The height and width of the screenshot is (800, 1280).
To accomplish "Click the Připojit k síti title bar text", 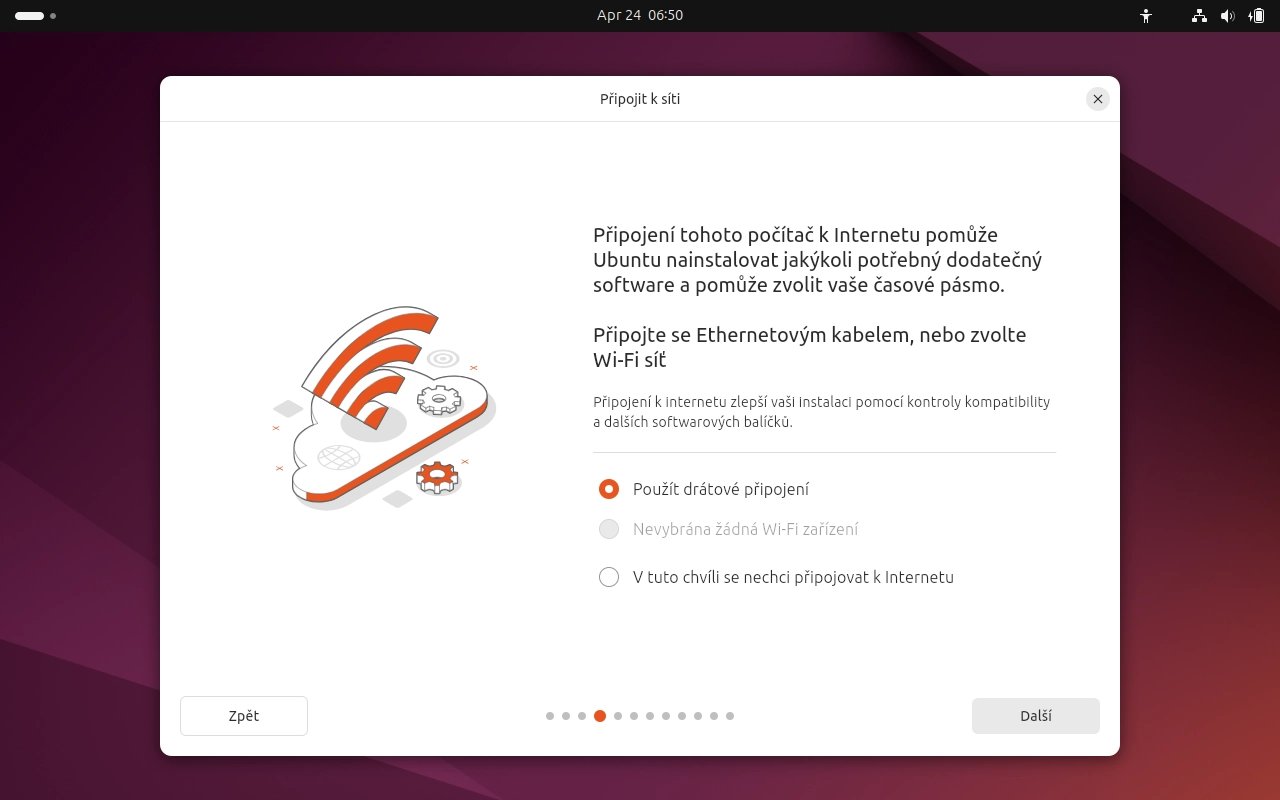I will [640, 99].
